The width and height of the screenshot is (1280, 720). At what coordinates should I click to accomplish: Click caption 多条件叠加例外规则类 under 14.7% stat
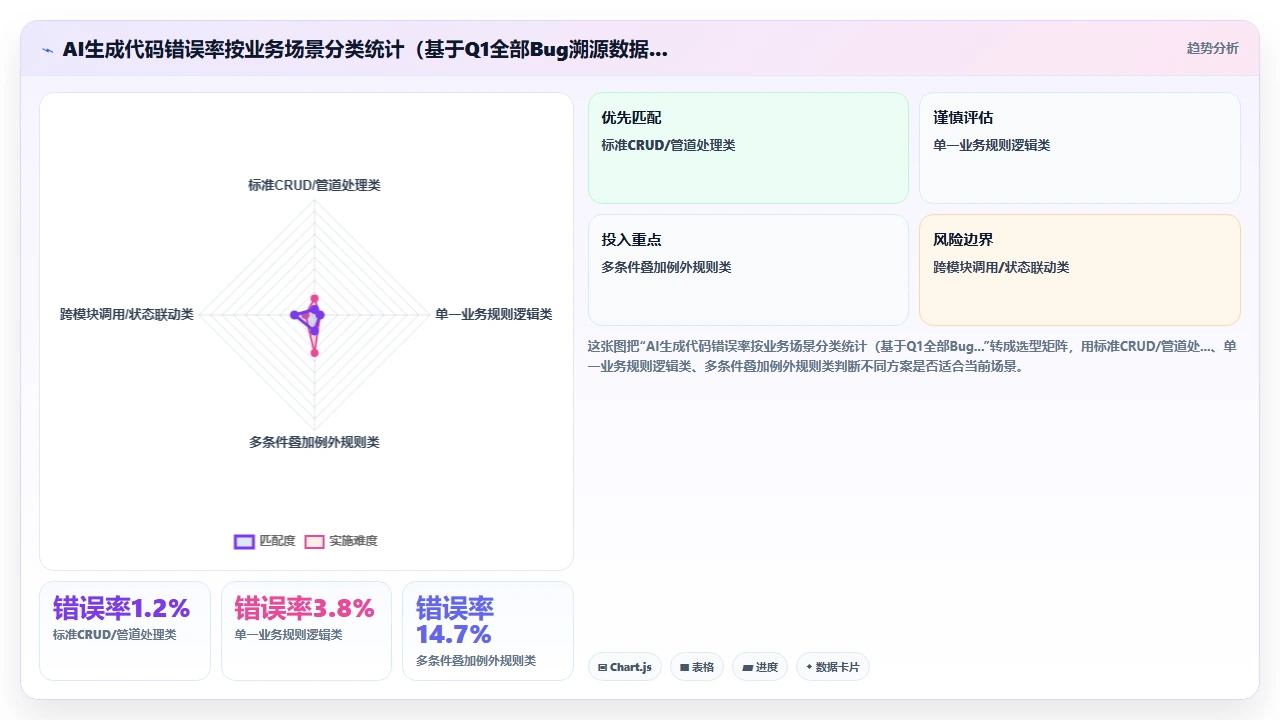476,661
